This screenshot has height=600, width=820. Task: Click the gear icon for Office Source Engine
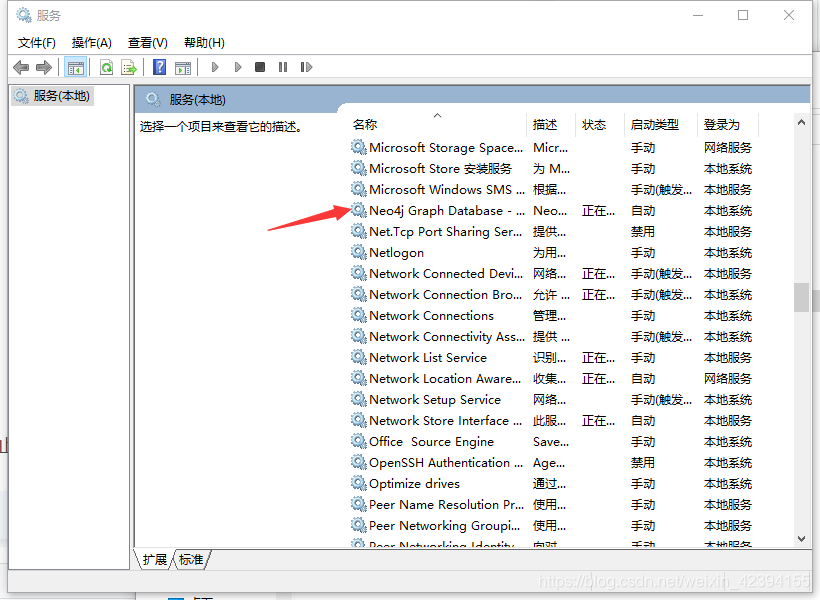click(359, 441)
